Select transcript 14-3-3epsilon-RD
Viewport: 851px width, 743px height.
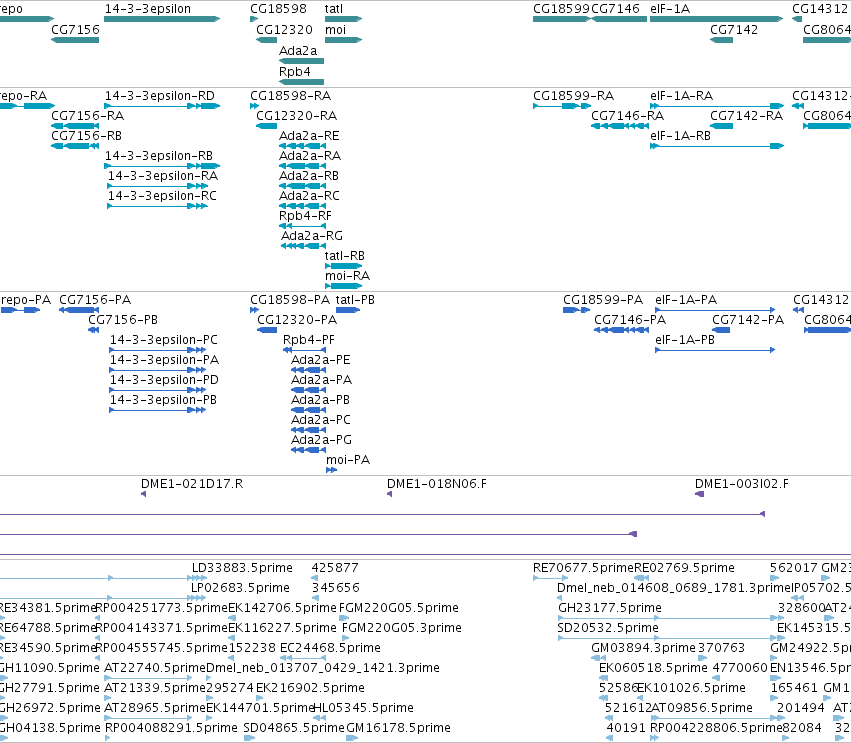coord(162,106)
